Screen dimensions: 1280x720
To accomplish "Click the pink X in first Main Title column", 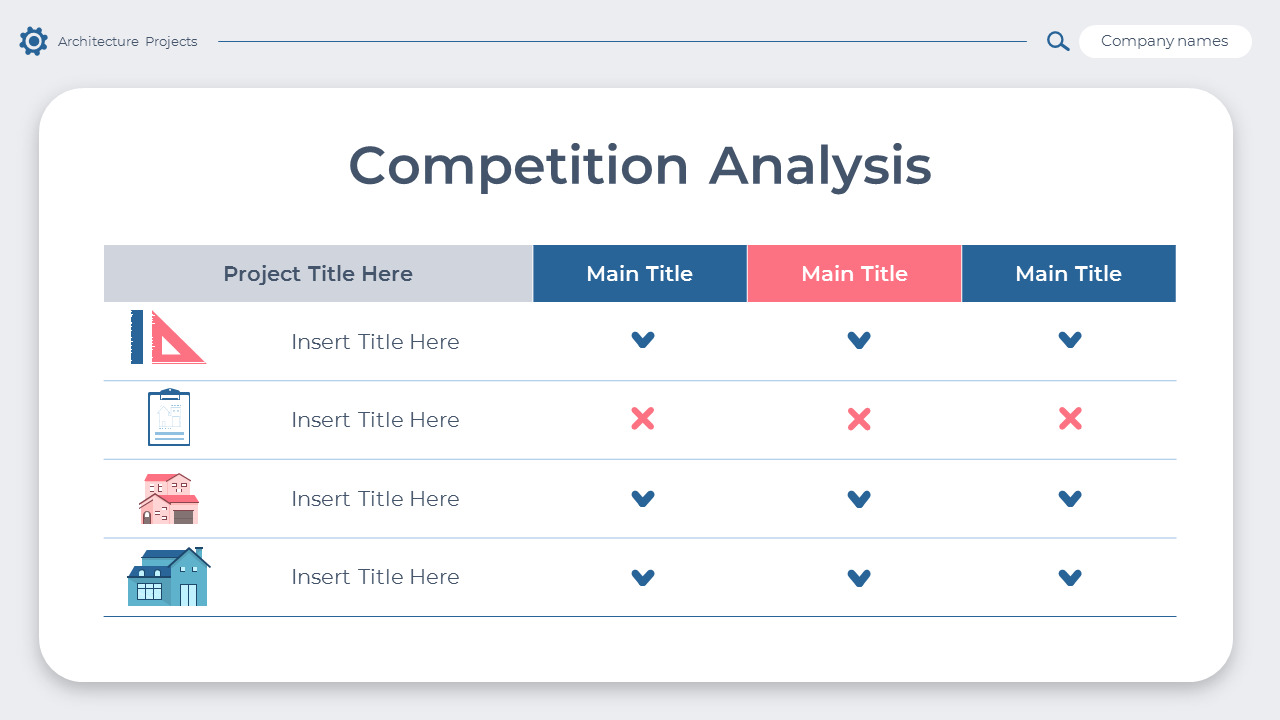I will (x=643, y=418).
